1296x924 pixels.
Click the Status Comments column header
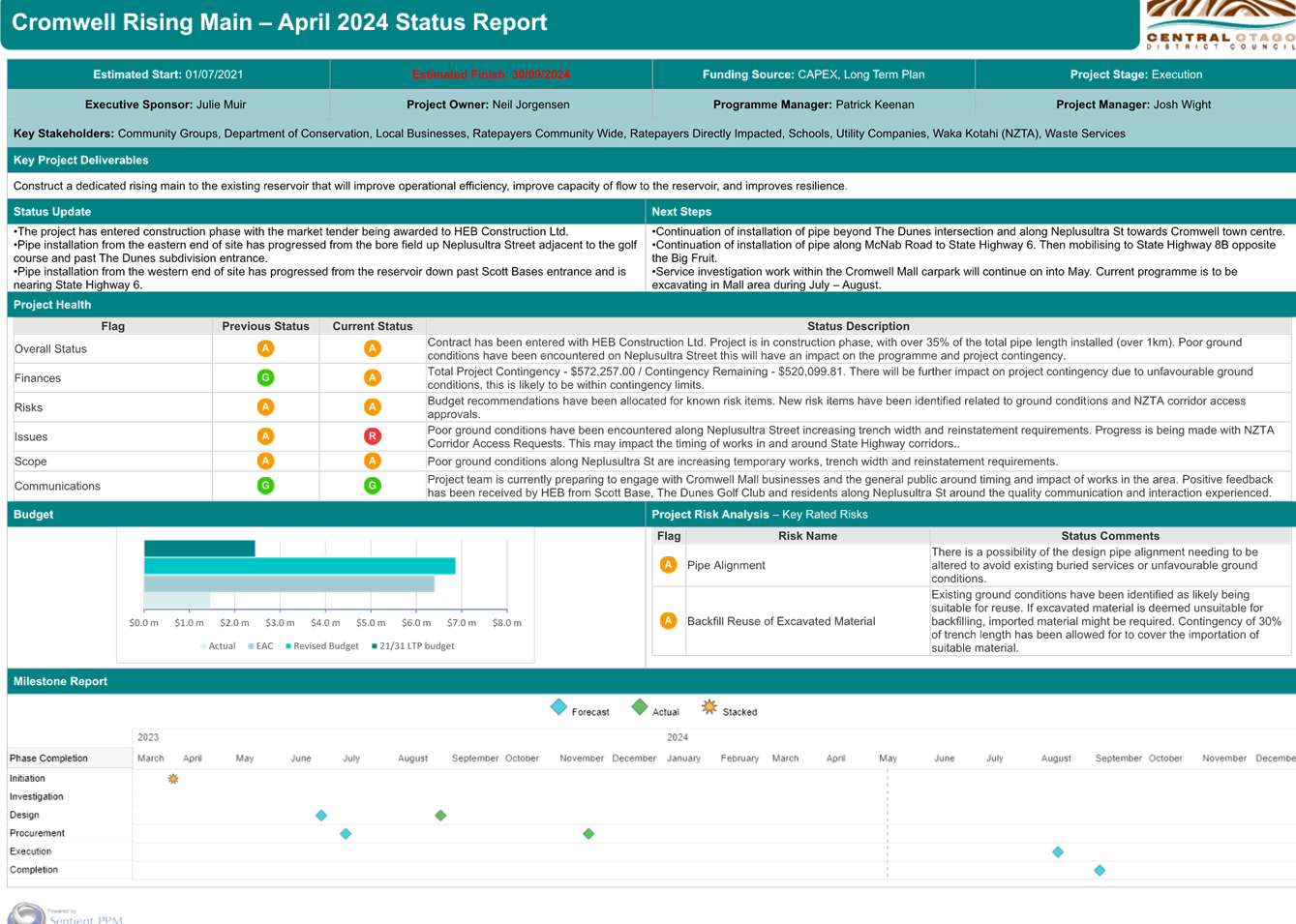pos(1110,536)
